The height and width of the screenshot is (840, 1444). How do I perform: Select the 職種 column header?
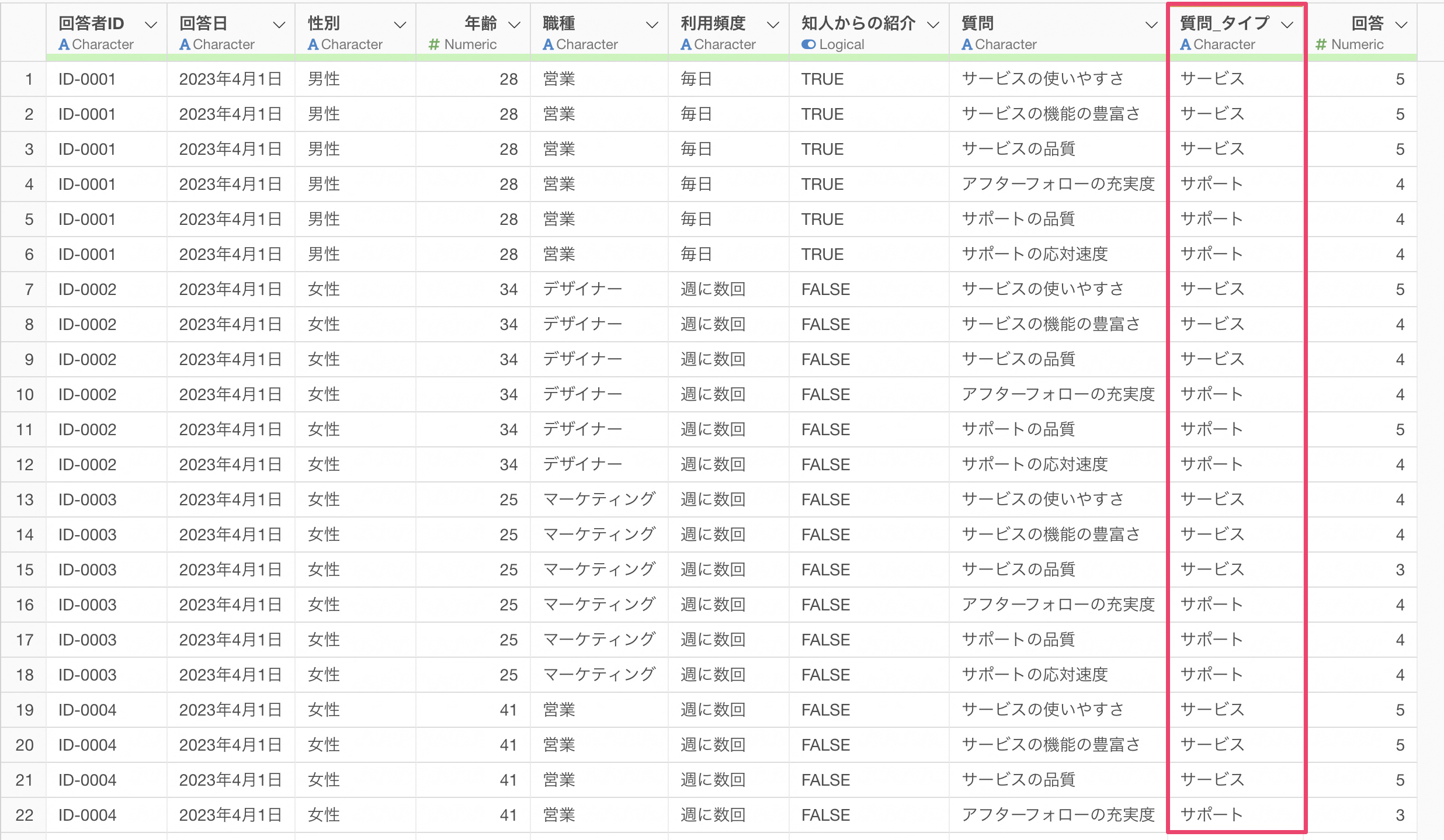[599, 32]
